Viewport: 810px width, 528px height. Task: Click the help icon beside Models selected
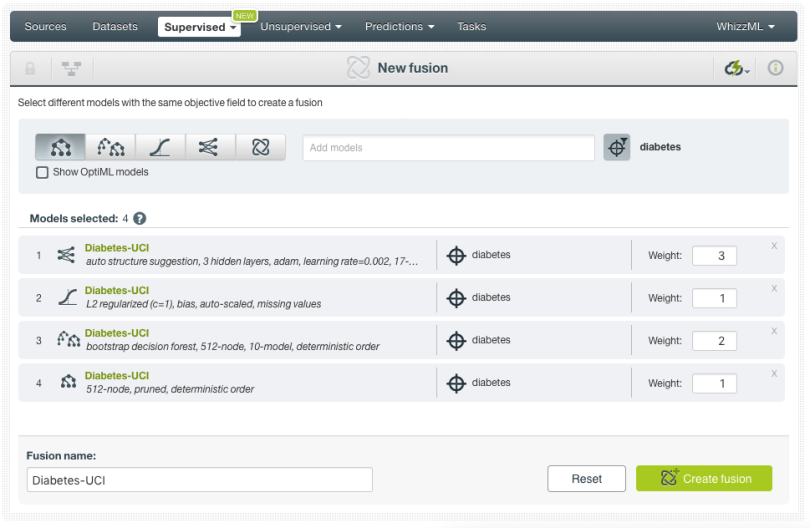coord(139,219)
